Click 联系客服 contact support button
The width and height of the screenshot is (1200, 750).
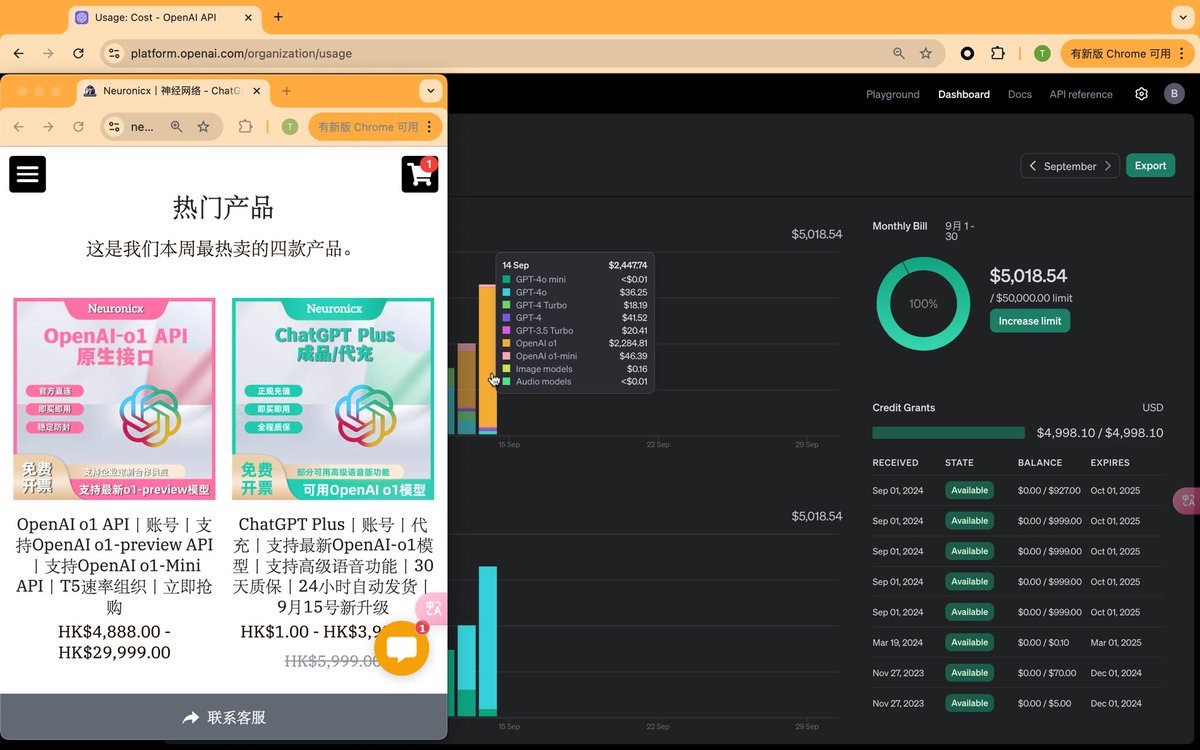(x=224, y=718)
